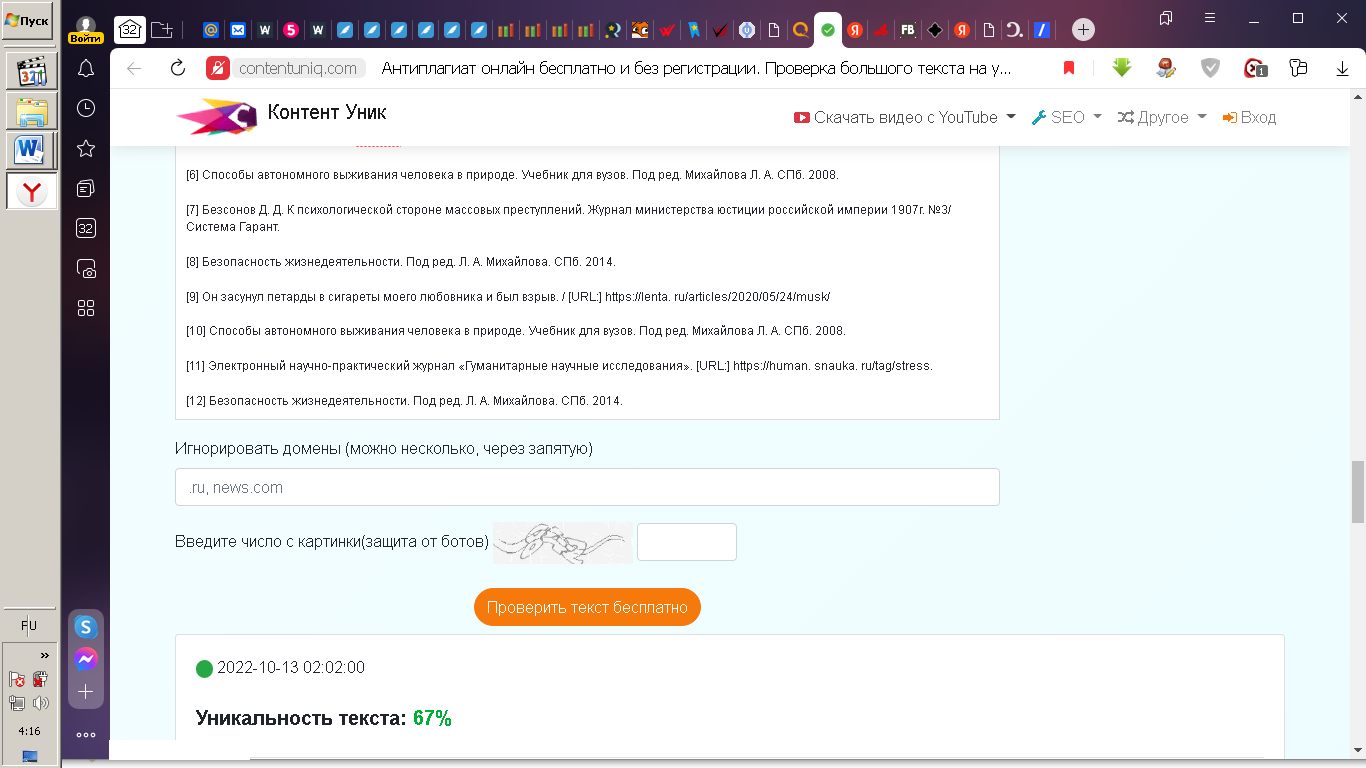1366x768 pixels.
Task: Expand Скачать видео с YouTube dropdown
Action: coord(904,117)
